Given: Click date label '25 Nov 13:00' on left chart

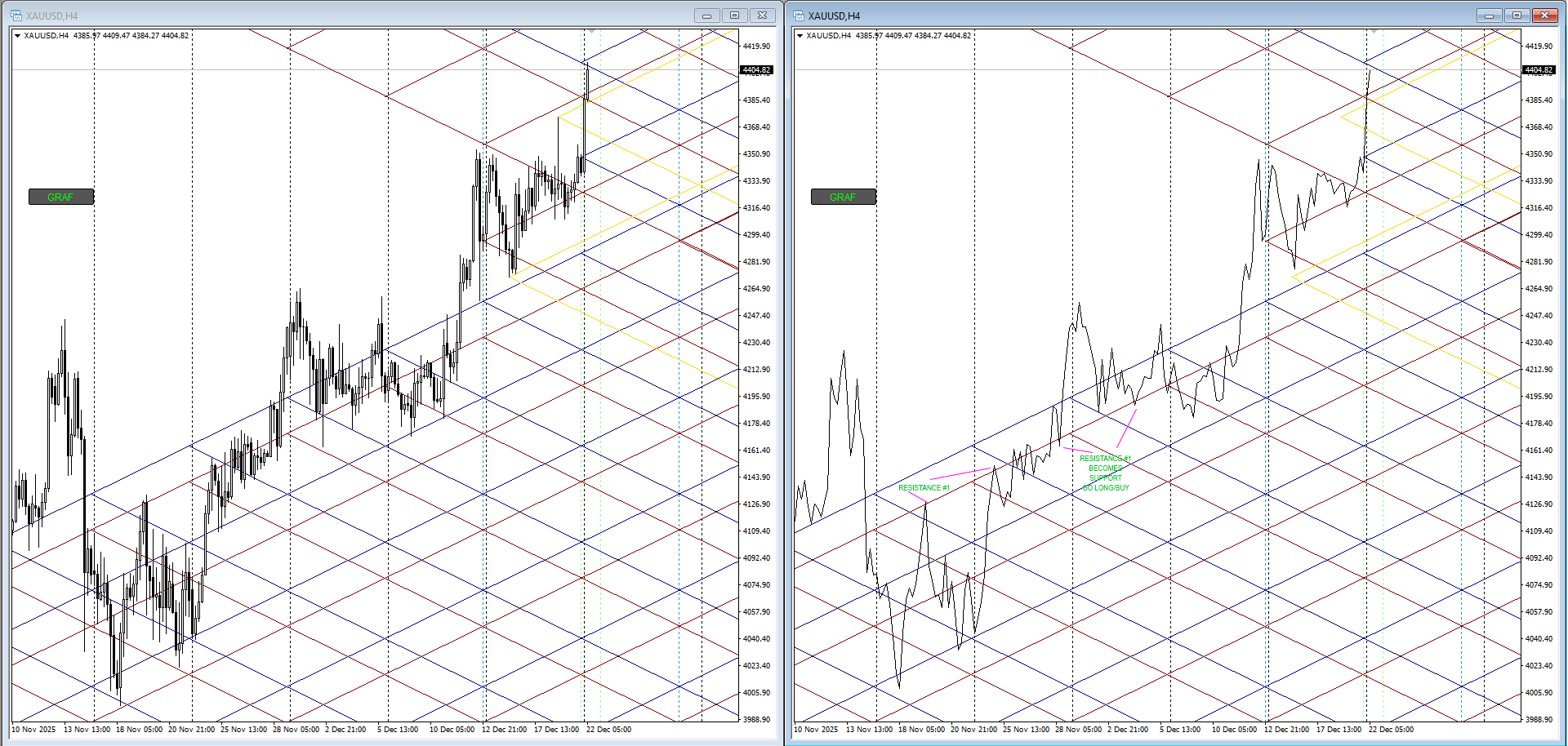Looking at the screenshot, I should pyautogui.click(x=243, y=730).
